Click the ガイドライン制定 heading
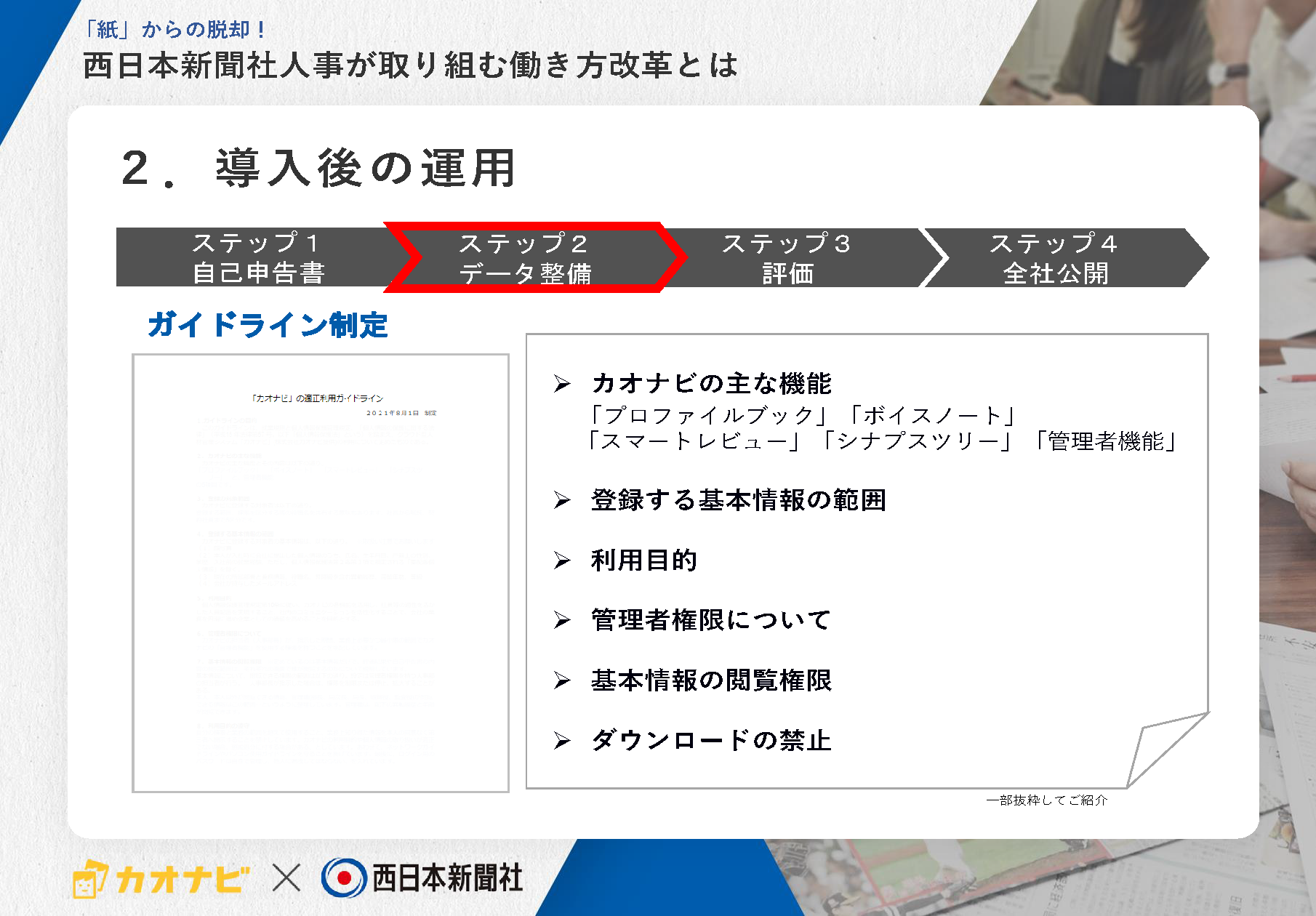1316x916 pixels. tap(268, 325)
